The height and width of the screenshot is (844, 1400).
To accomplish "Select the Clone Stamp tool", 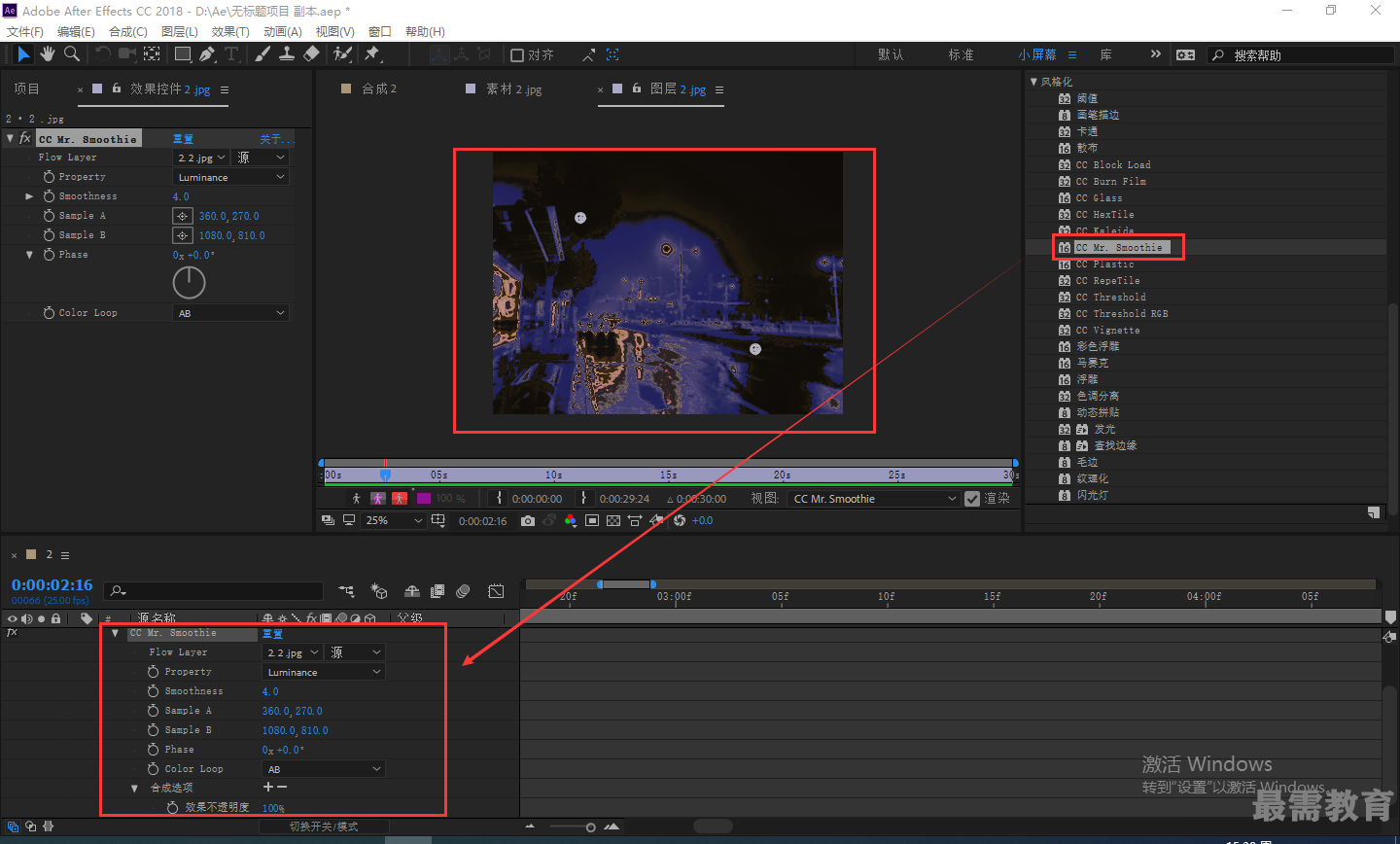I will [287, 54].
